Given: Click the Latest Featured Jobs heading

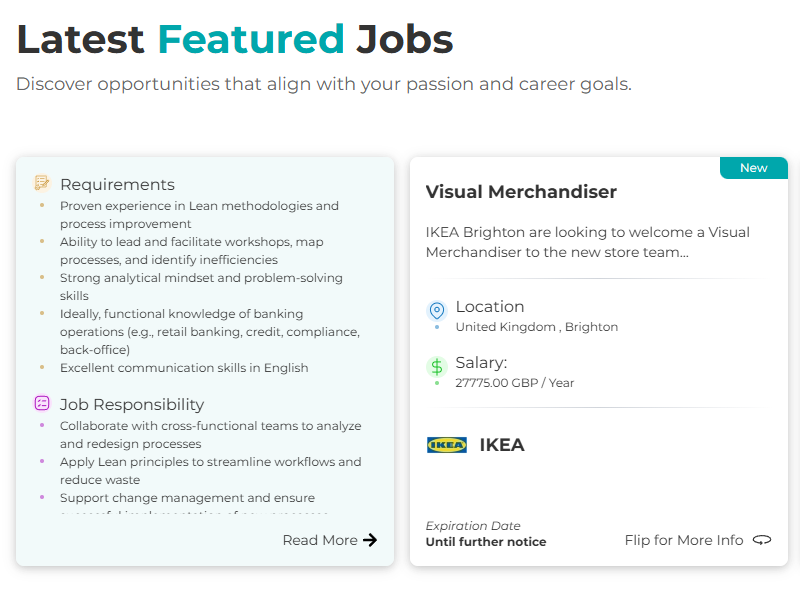Looking at the screenshot, I should (235, 39).
